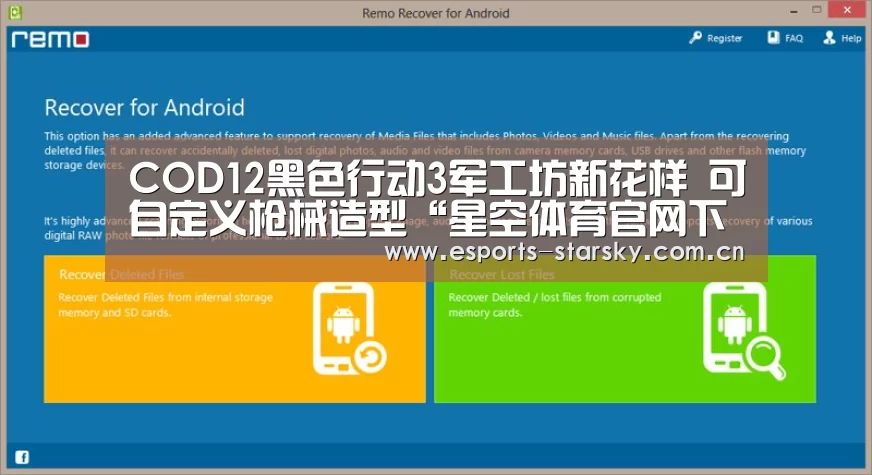Click the Register key icon

pos(695,38)
